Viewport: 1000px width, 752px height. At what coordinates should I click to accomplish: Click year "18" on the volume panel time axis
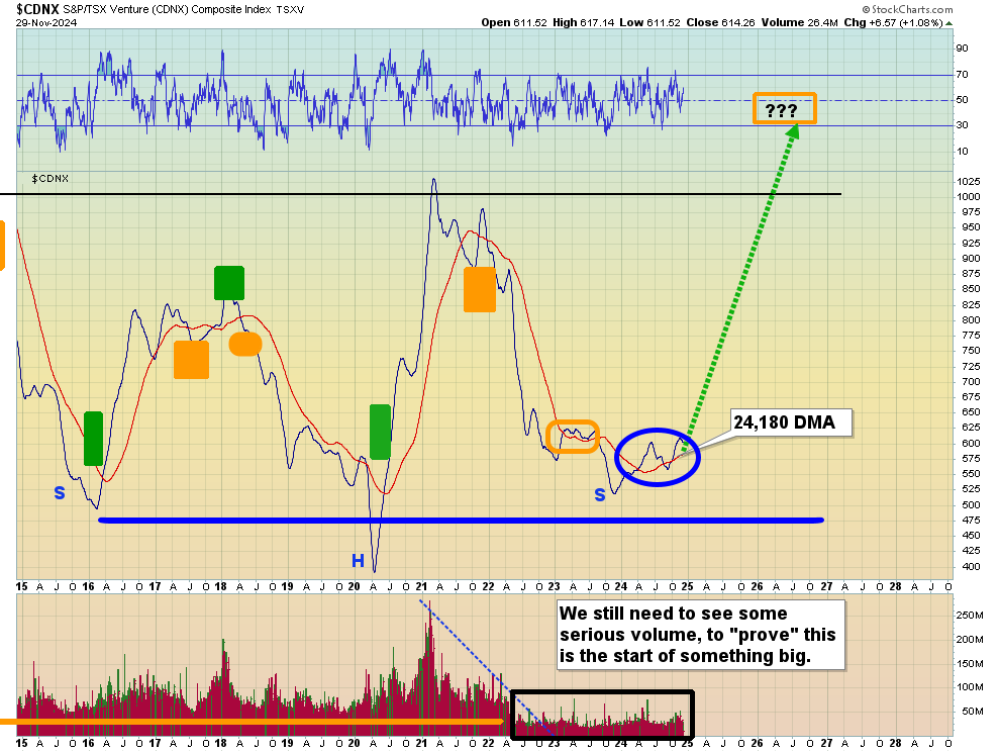coord(221,743)
